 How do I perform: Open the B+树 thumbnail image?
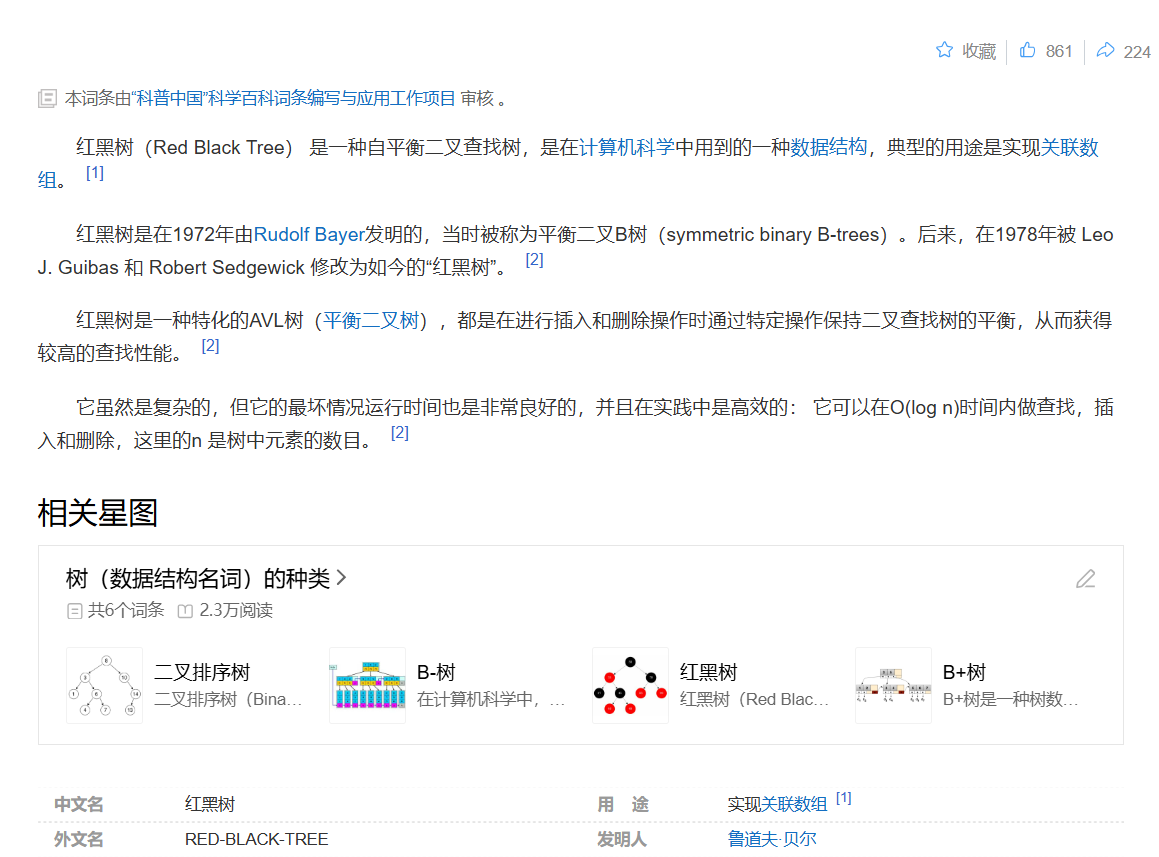tap(894, 685)
